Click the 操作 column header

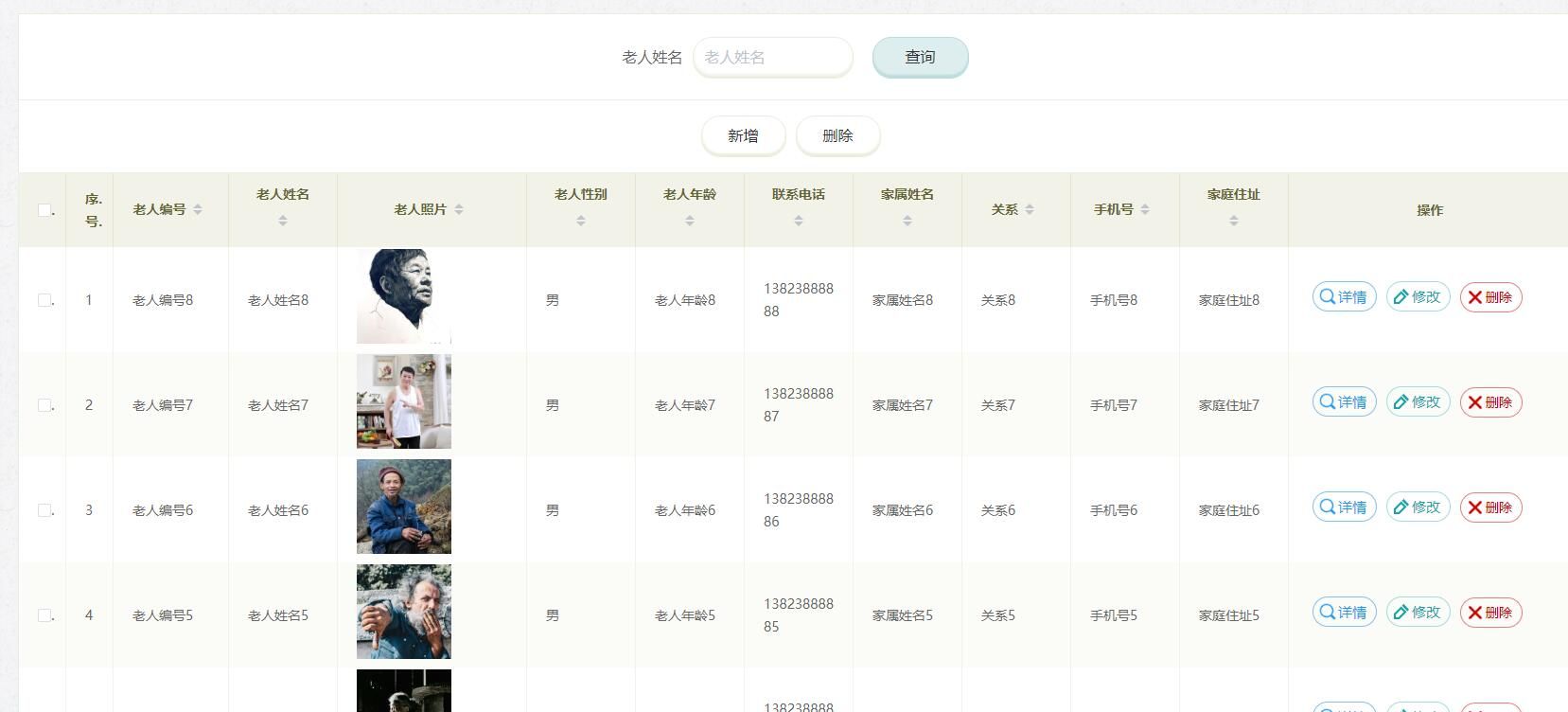pos(1430,210)
